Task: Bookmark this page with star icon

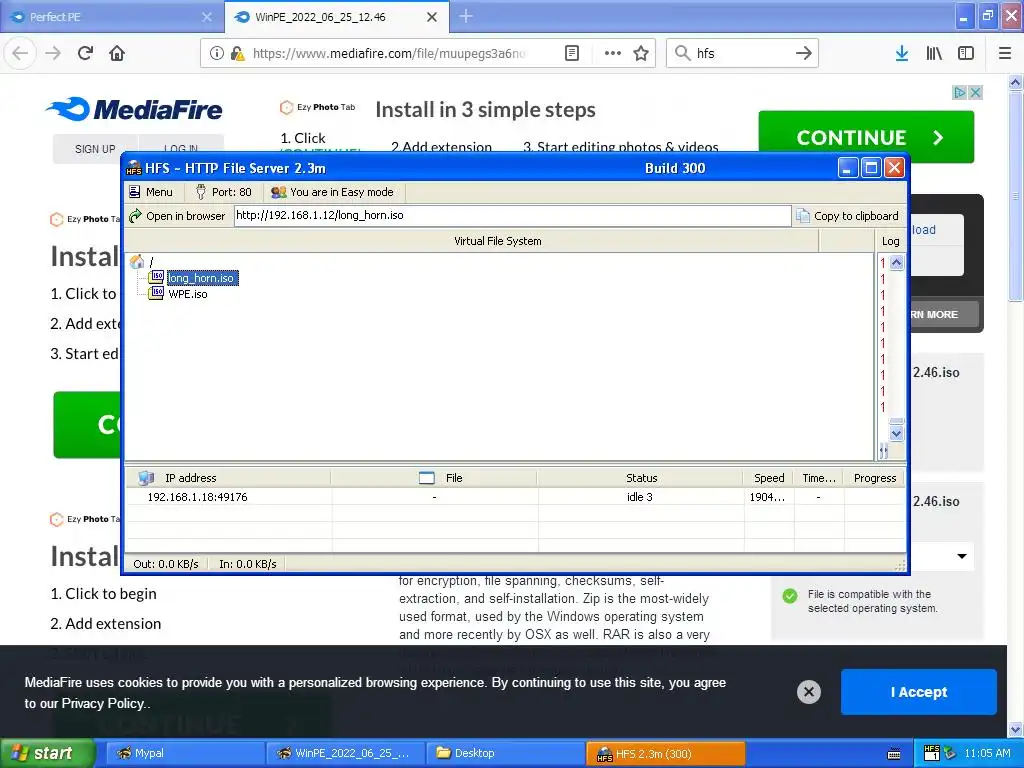Action: pyautogui.click(x=641, y=53)
